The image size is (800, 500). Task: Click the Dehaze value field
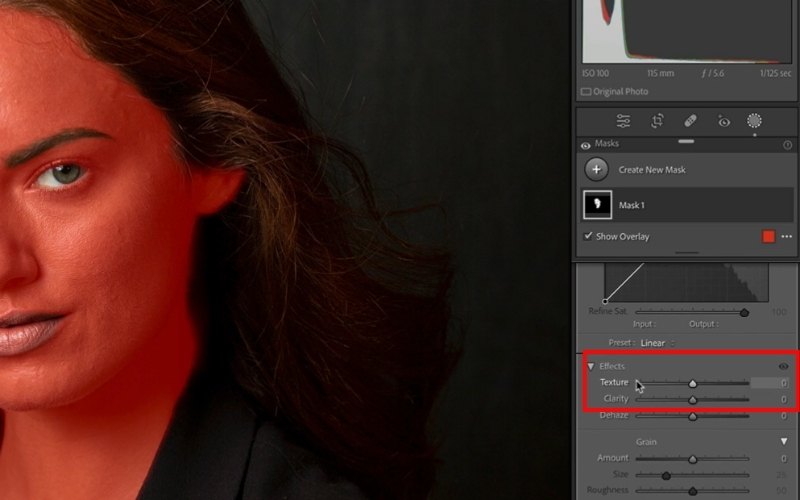coord(783,416)
